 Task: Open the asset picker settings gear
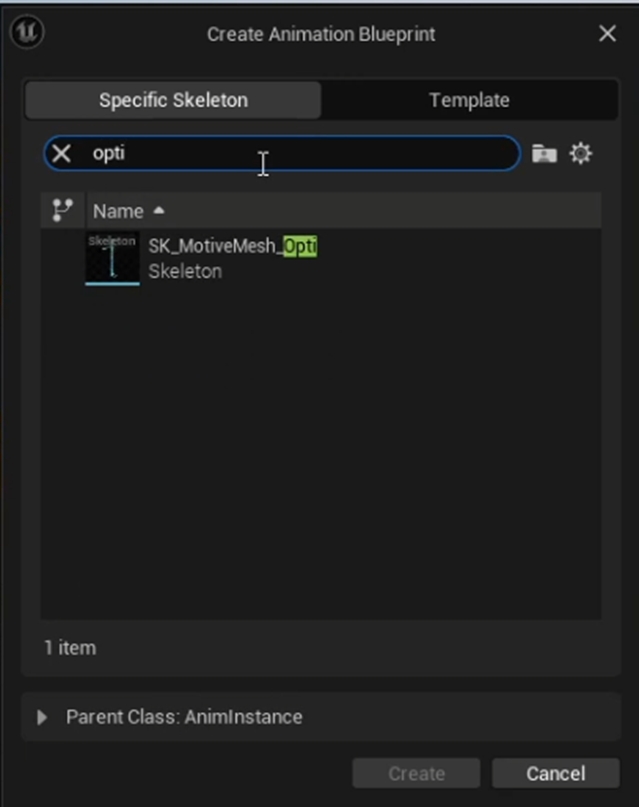pyautogui.click(x=581, y=153)
